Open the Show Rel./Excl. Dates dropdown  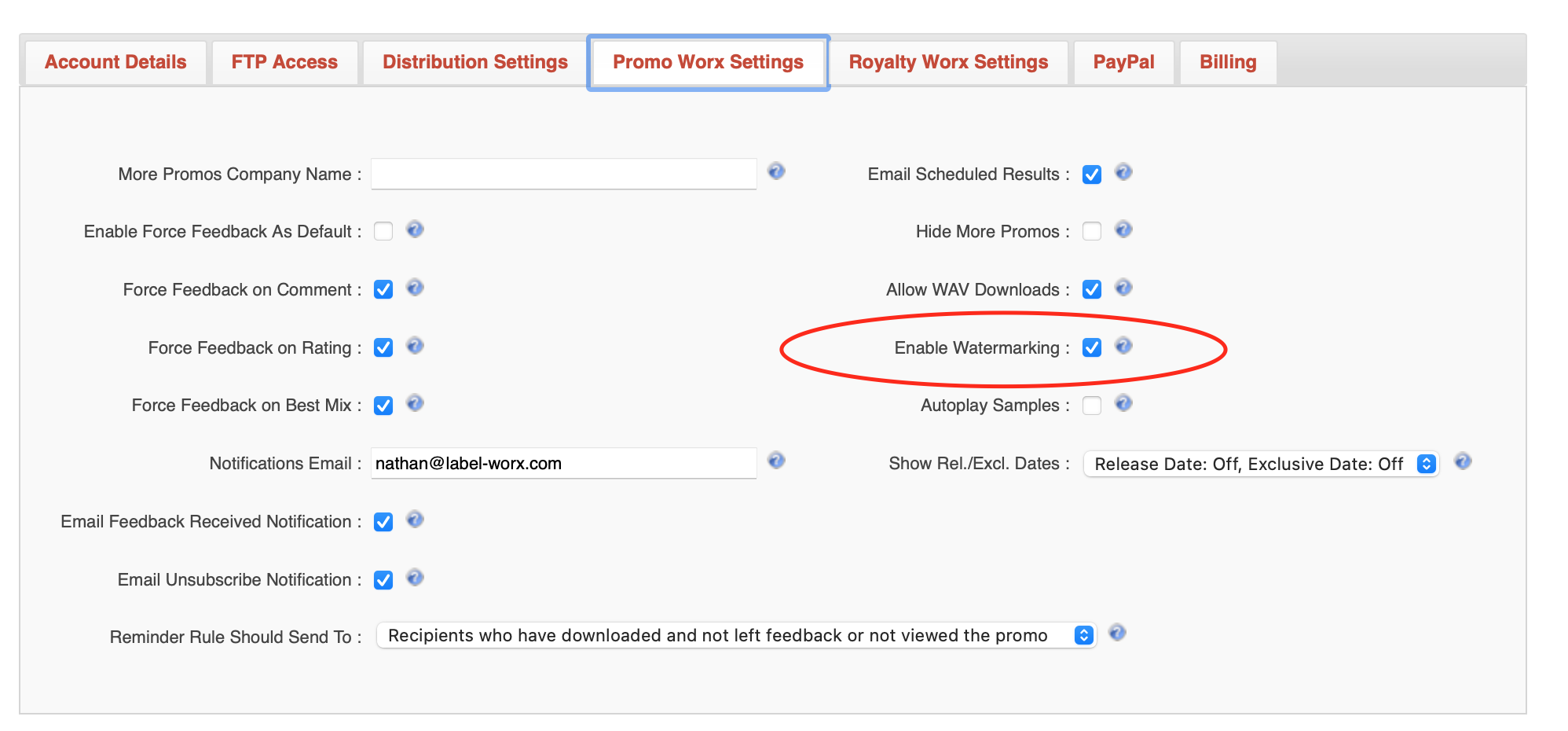(x=1260, y=464)
